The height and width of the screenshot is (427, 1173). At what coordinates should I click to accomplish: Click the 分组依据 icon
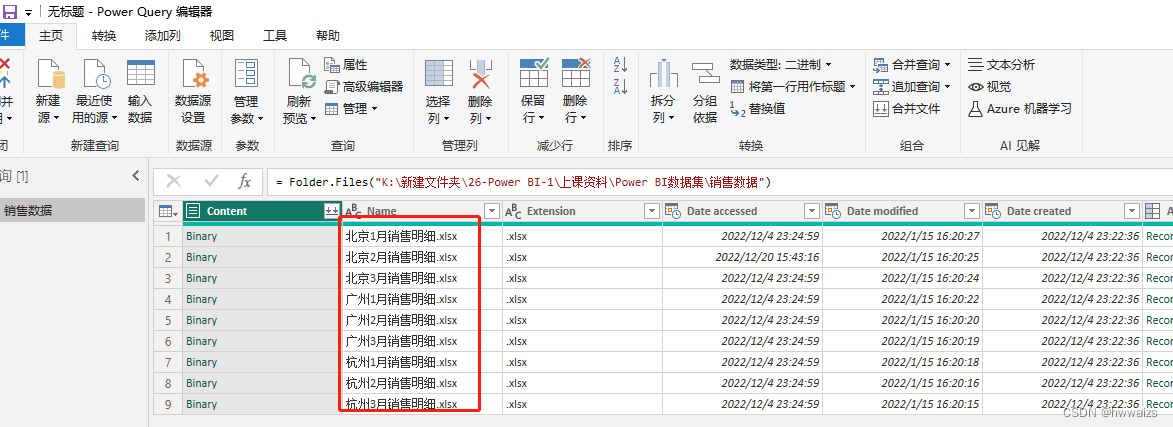point(705,75)
